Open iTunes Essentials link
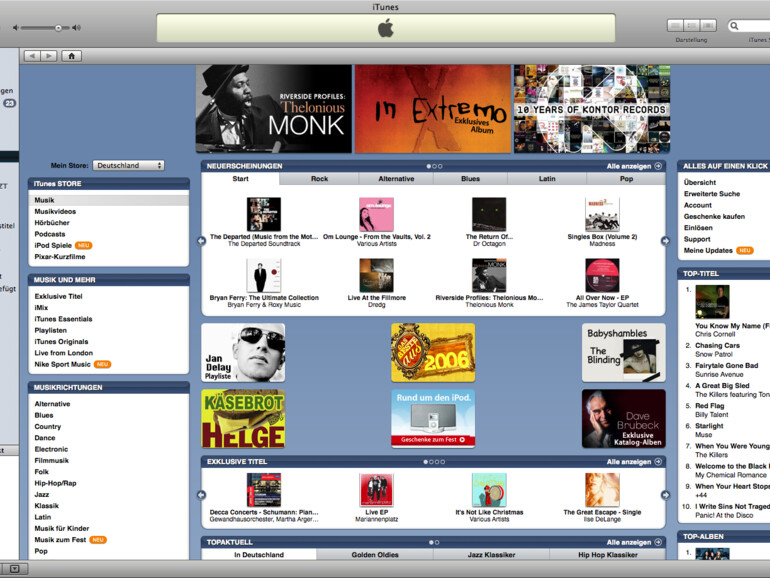The height and width of the screenshot is (578, 770). [x=63, y=319]
